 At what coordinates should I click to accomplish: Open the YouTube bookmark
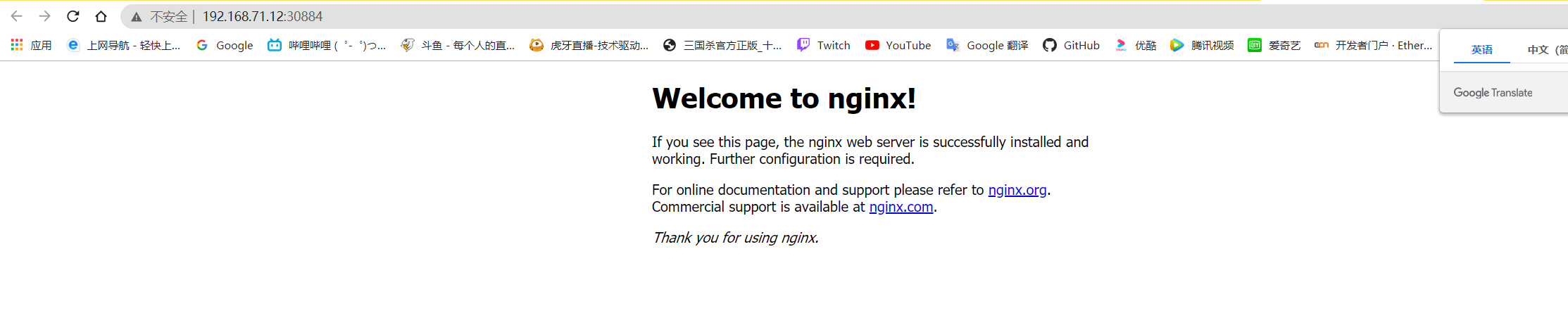(898, 45)
